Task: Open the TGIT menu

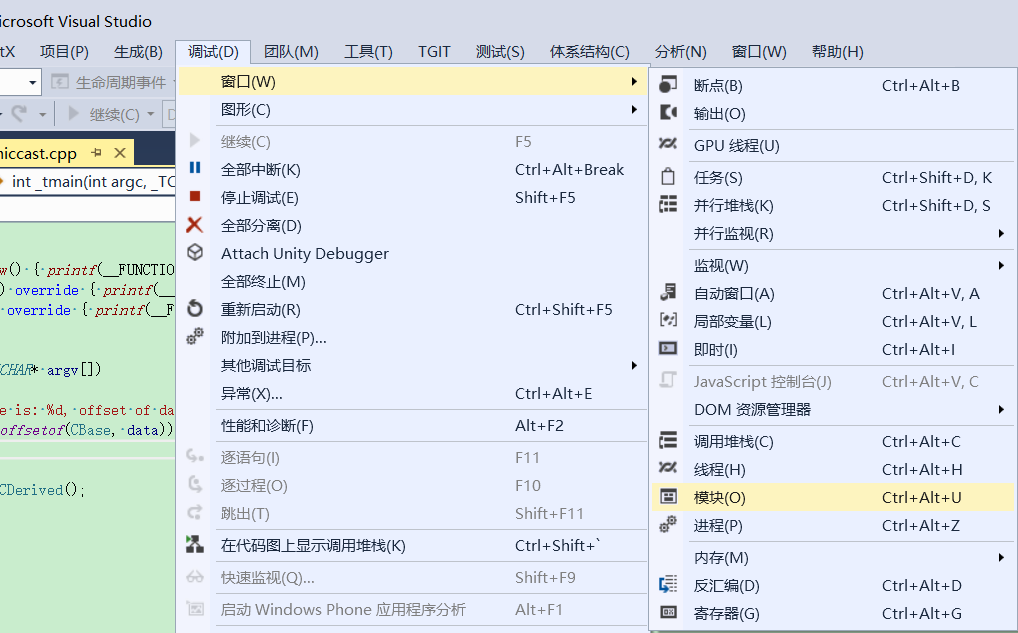Action: point(434,52)
